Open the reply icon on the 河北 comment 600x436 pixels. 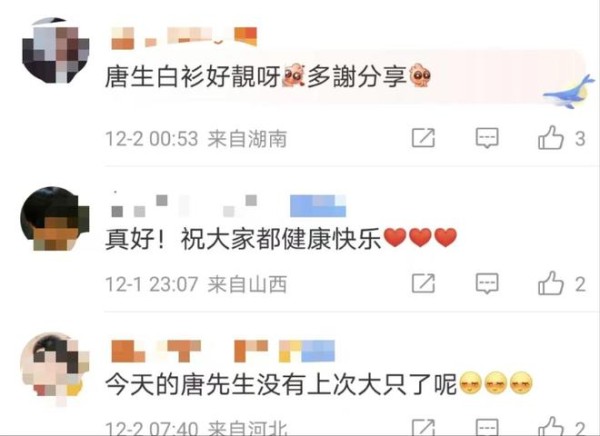pos(487,427)
